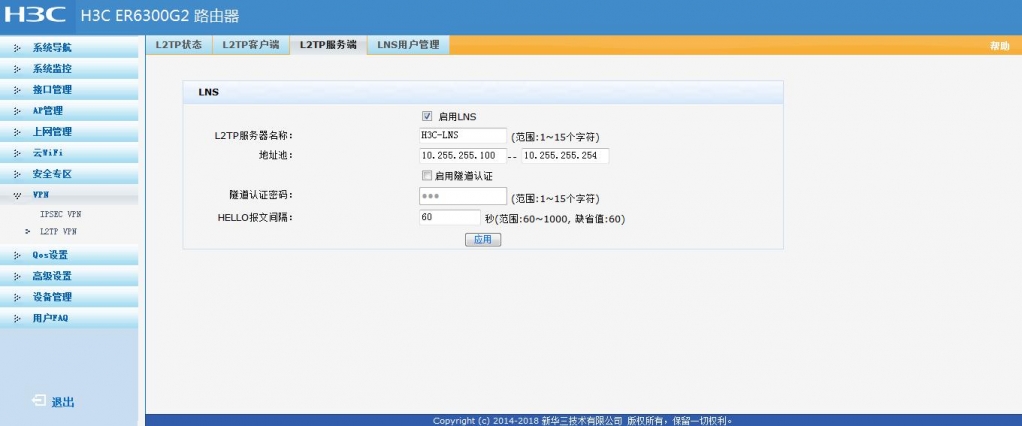The width and height of the screenshot is (1022, 426).
Task: Click the copyright footer text
Action: (x=583, y=421)
